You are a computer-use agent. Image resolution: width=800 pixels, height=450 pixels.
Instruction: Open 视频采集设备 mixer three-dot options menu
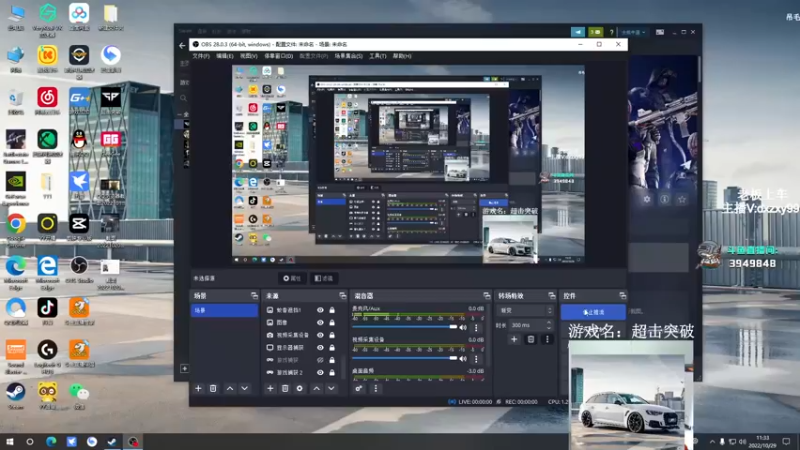coord(477,359)
